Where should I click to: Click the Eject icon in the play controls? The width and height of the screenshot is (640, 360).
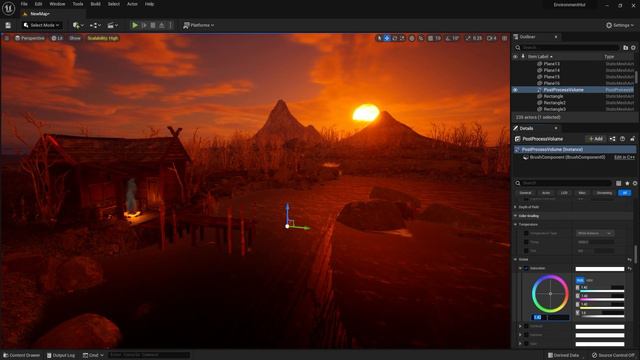click(x=162, y=25)
